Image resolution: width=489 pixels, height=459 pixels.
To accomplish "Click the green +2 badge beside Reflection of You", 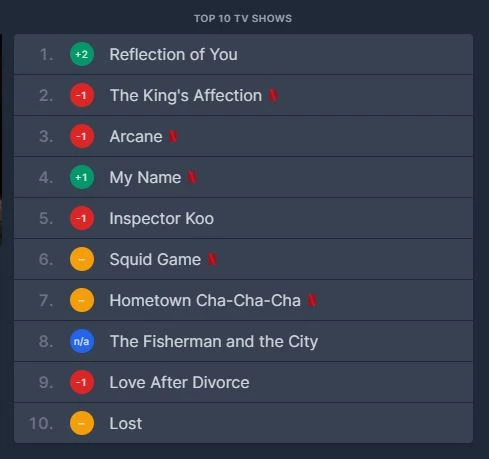I will tap(82, 54).
